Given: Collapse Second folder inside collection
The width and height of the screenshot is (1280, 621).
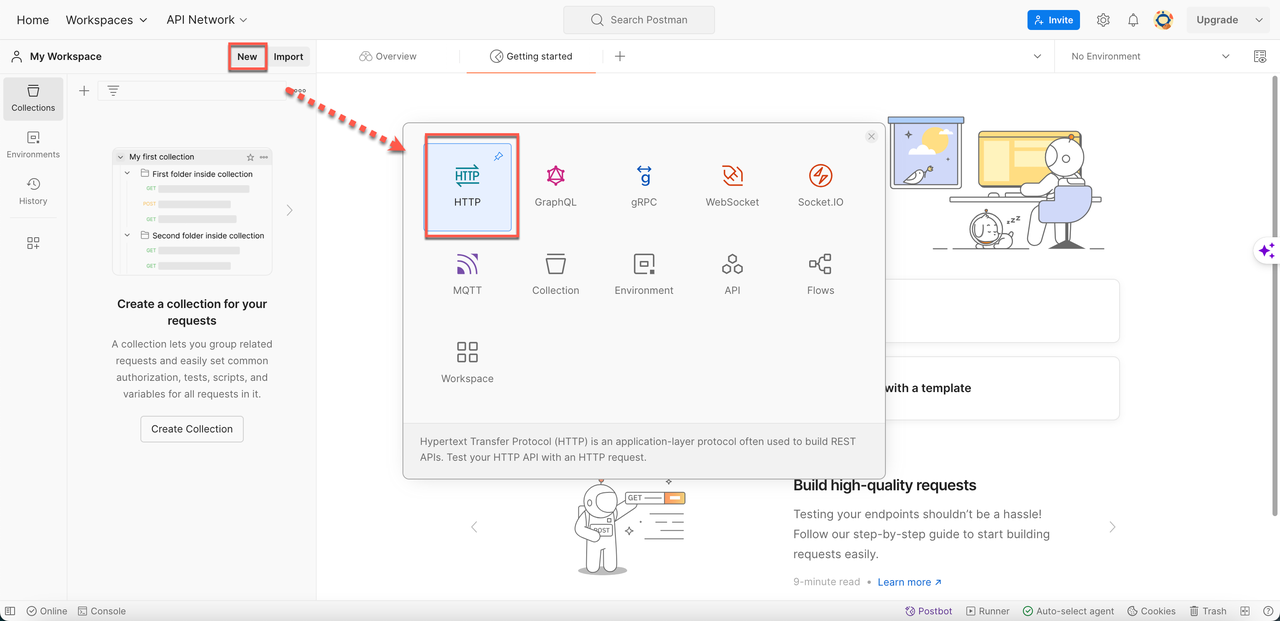Looking at the screenshot, I should tap(128, 236).
